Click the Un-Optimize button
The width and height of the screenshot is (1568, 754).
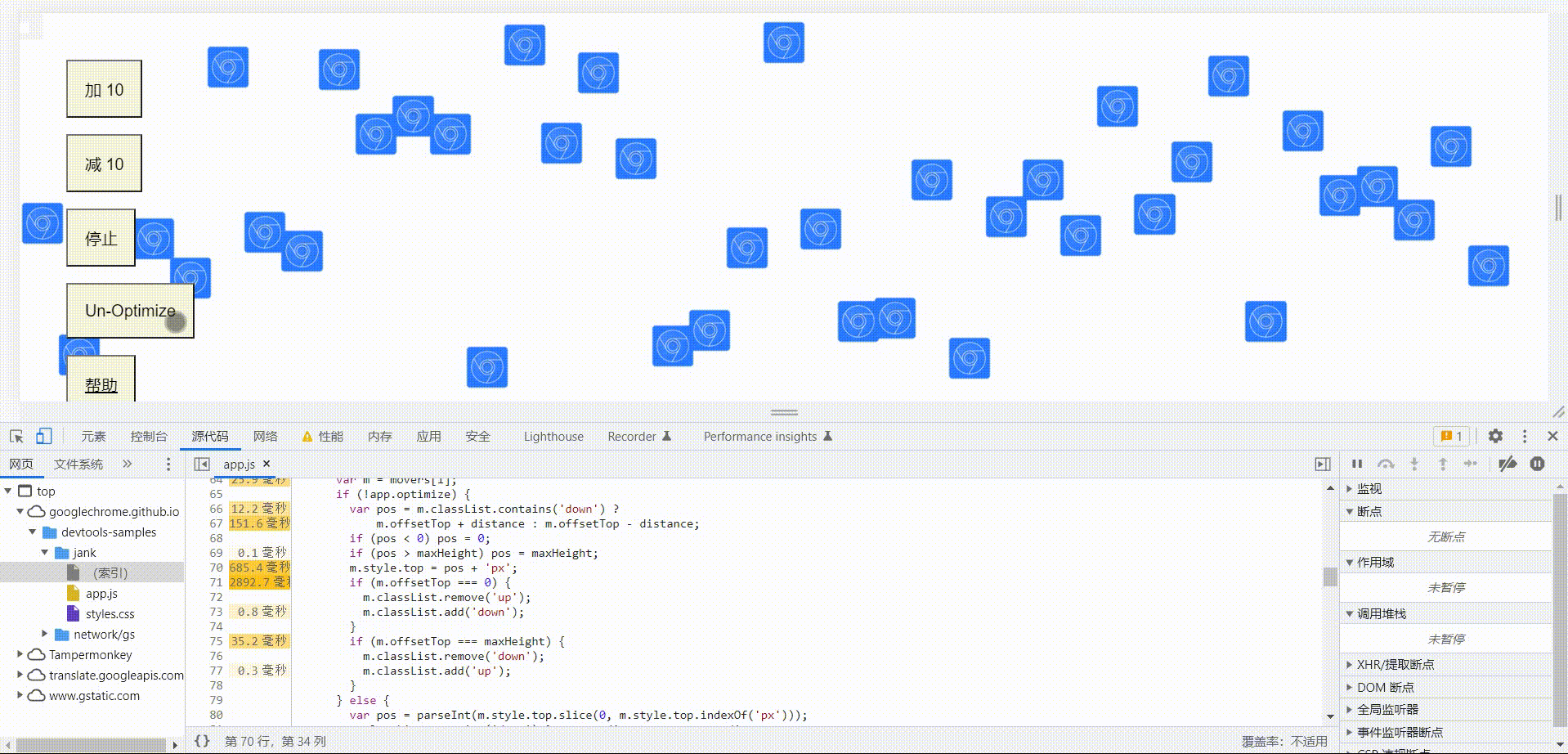coord(130,311)
